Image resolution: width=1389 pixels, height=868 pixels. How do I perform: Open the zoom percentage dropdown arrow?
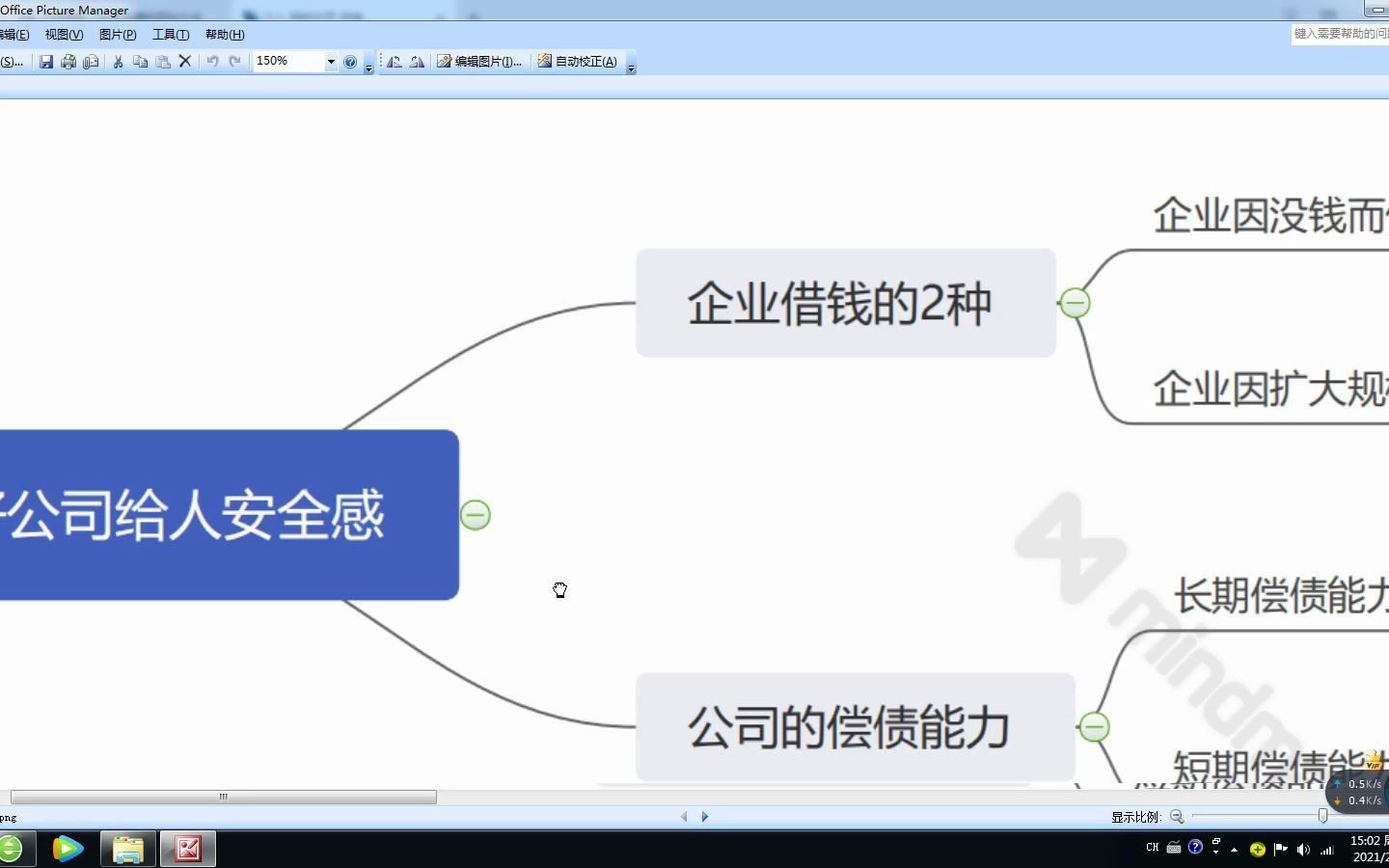331,62
